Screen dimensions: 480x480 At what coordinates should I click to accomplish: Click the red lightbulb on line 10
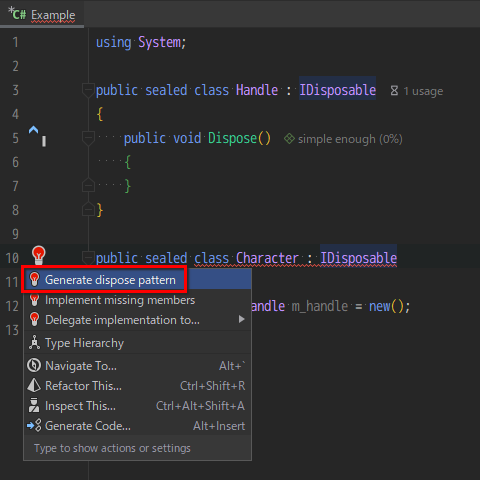point(39,255)
